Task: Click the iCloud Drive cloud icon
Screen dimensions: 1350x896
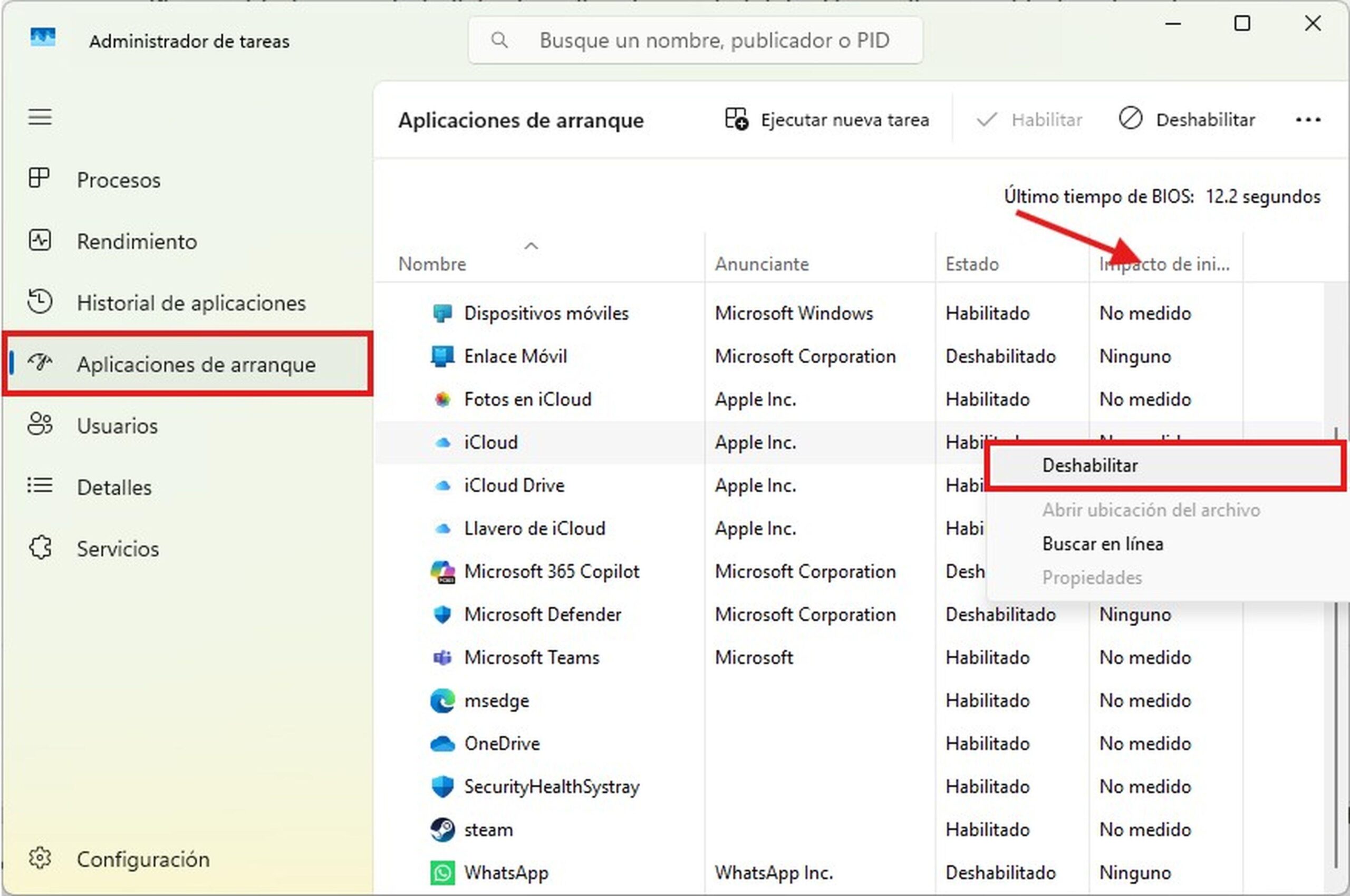Action: [442, 486]
